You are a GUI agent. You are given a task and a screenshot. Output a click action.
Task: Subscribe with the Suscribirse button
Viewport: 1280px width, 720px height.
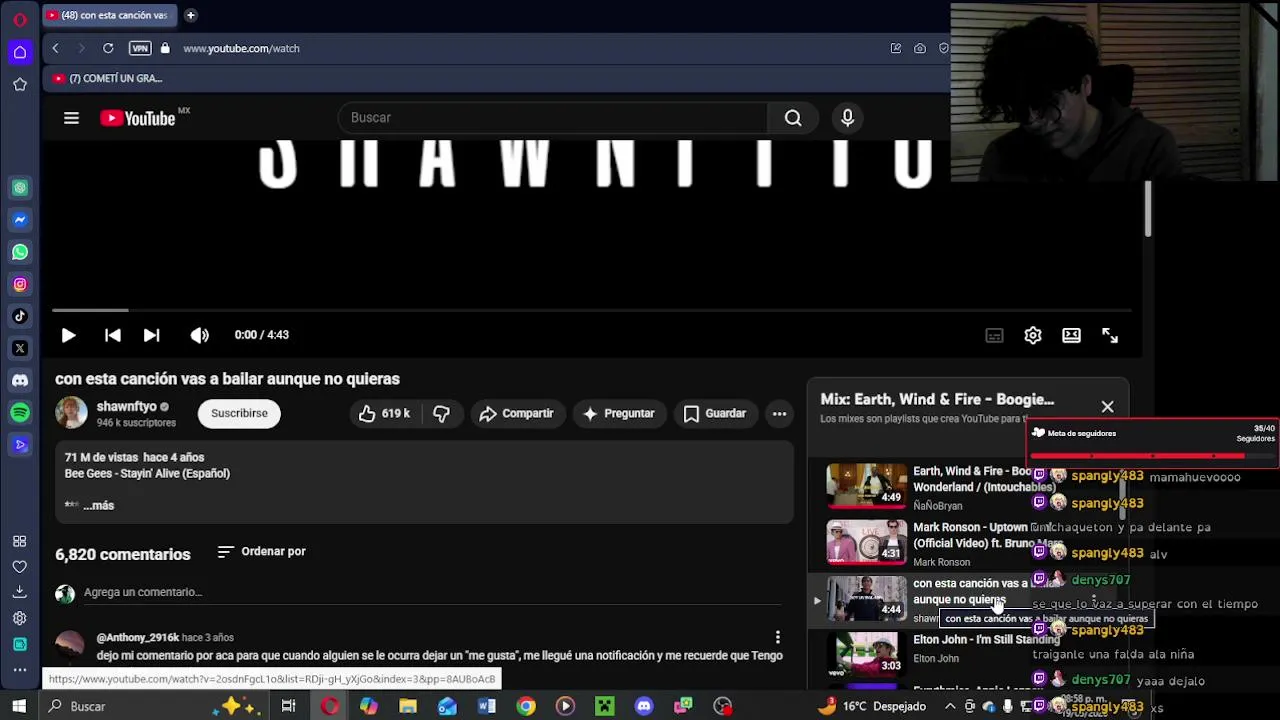pyautogui.click(x=239, y=413)
